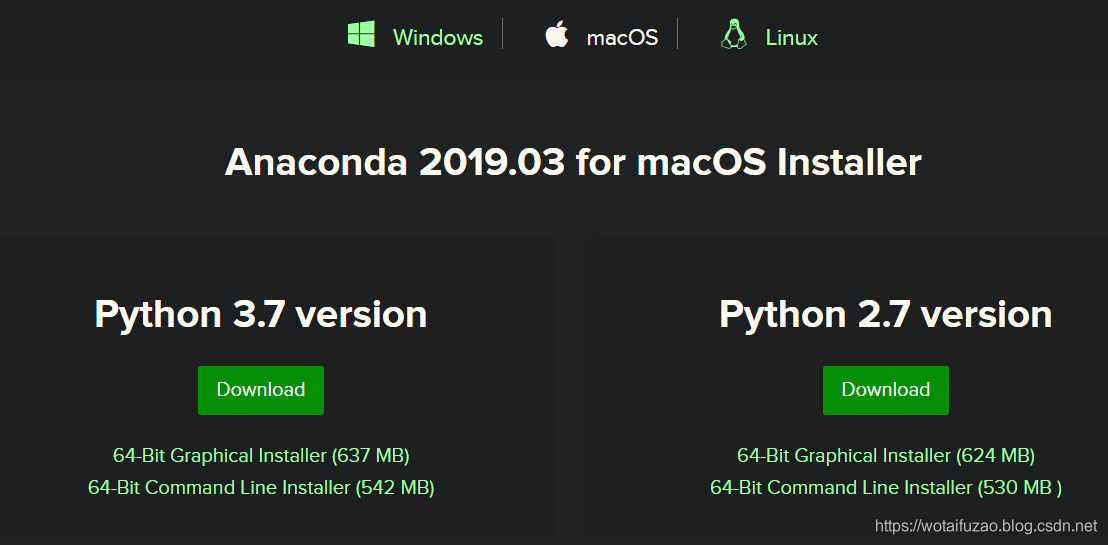Click the Apple logo icon
1108x545 pixels.
point(557,34)
